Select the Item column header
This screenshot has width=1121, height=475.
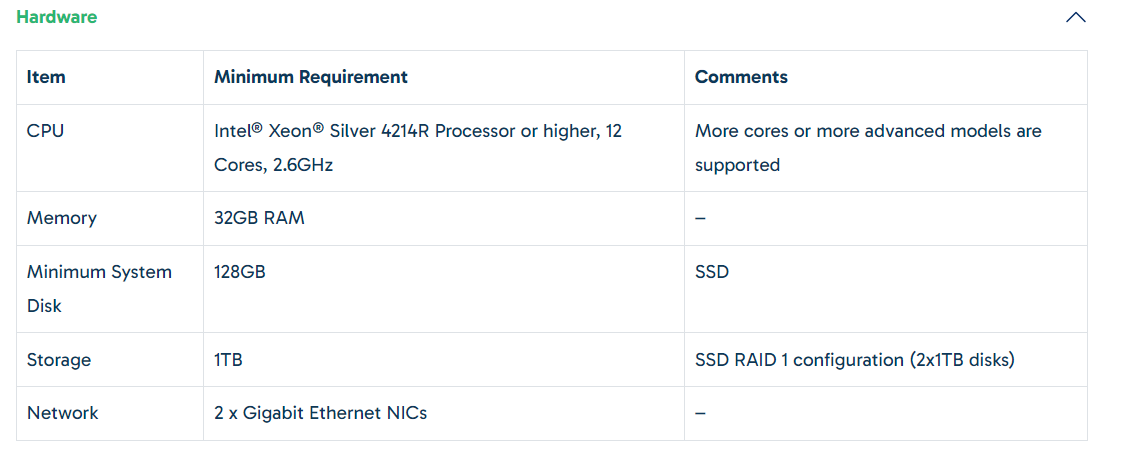pyautogui.click(x=46, y=77)
